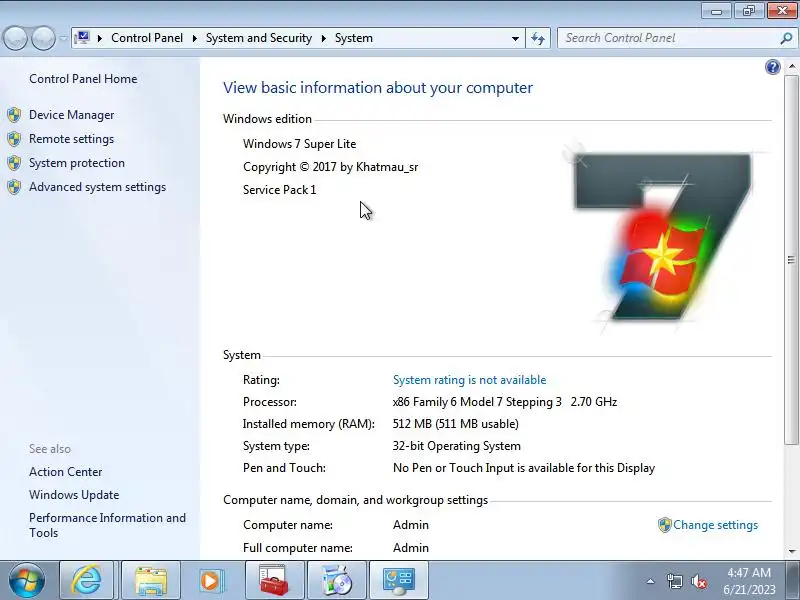Image resolution: width=800 pixels, height=600 pixels.
Task: Open System protection link
Action: tap(77, 163)
